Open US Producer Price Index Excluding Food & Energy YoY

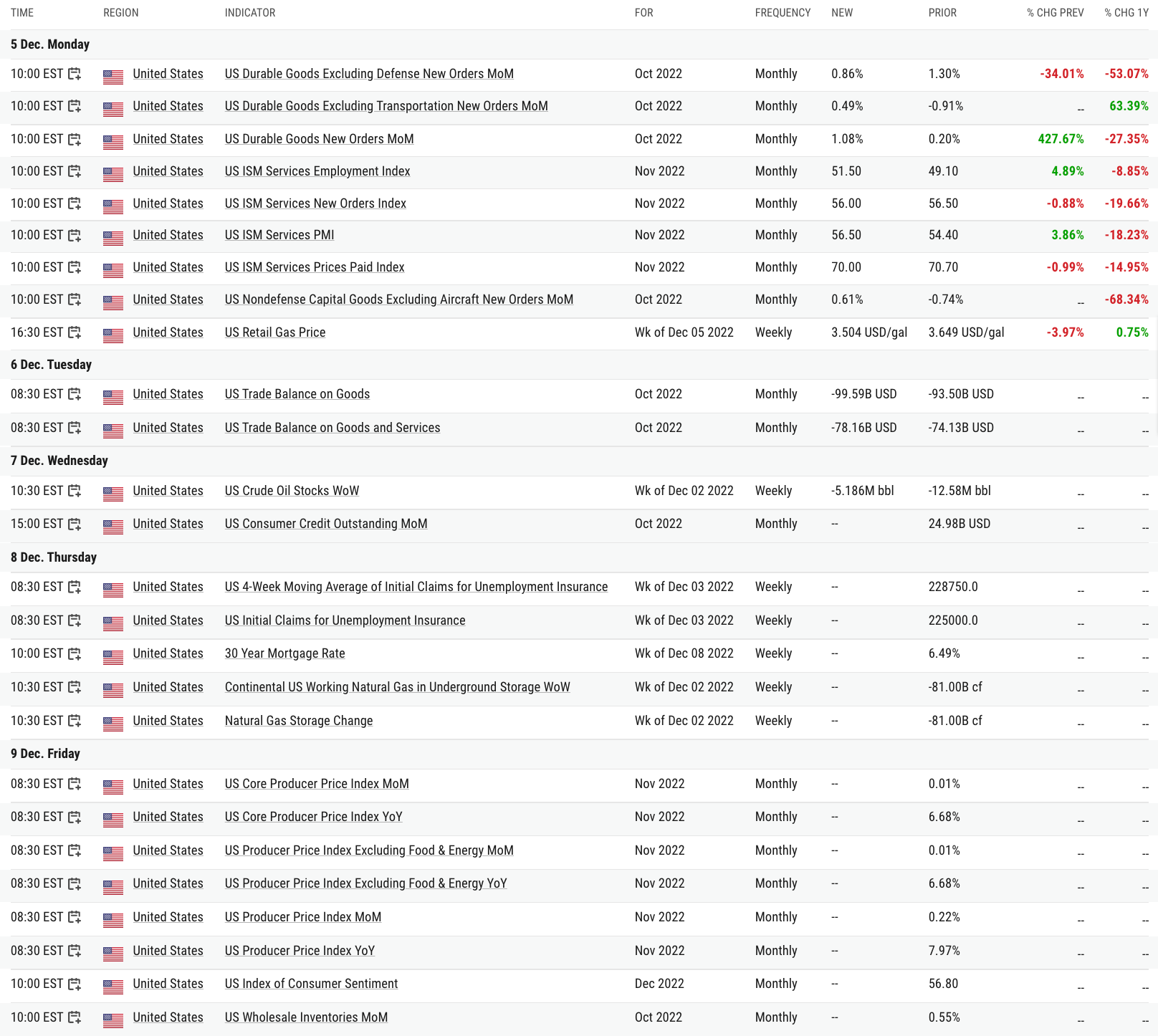click(366, 883)
